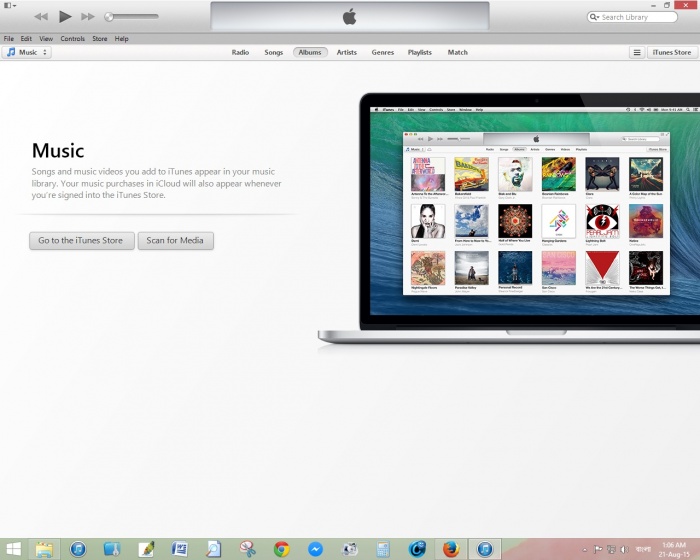This screenshot has width=700, height=560.
Task: Select the Albums tab
Action: [310, 52]
